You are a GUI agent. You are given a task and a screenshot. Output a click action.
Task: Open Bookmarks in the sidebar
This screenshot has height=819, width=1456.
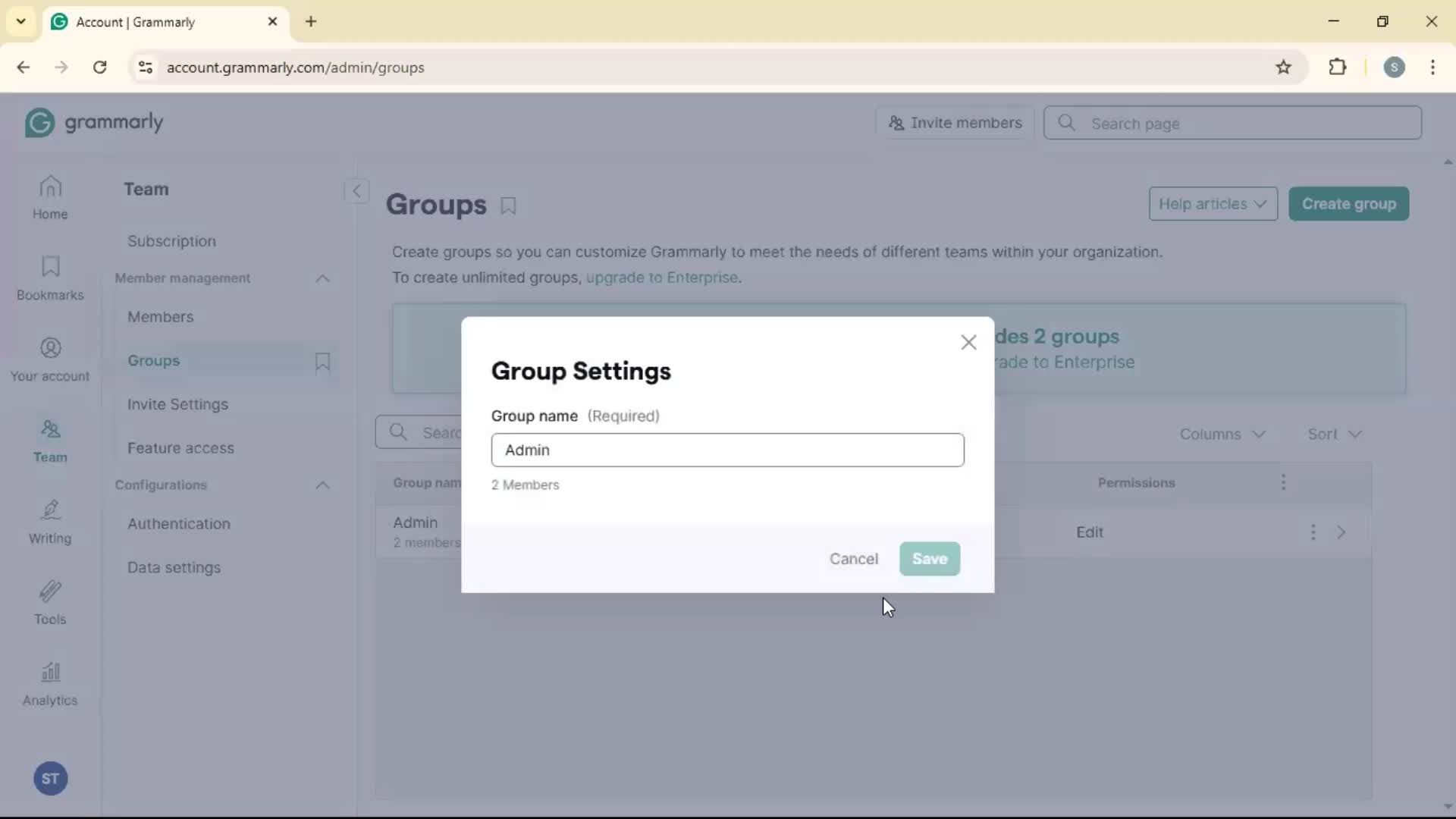click(x=50, y=278)
